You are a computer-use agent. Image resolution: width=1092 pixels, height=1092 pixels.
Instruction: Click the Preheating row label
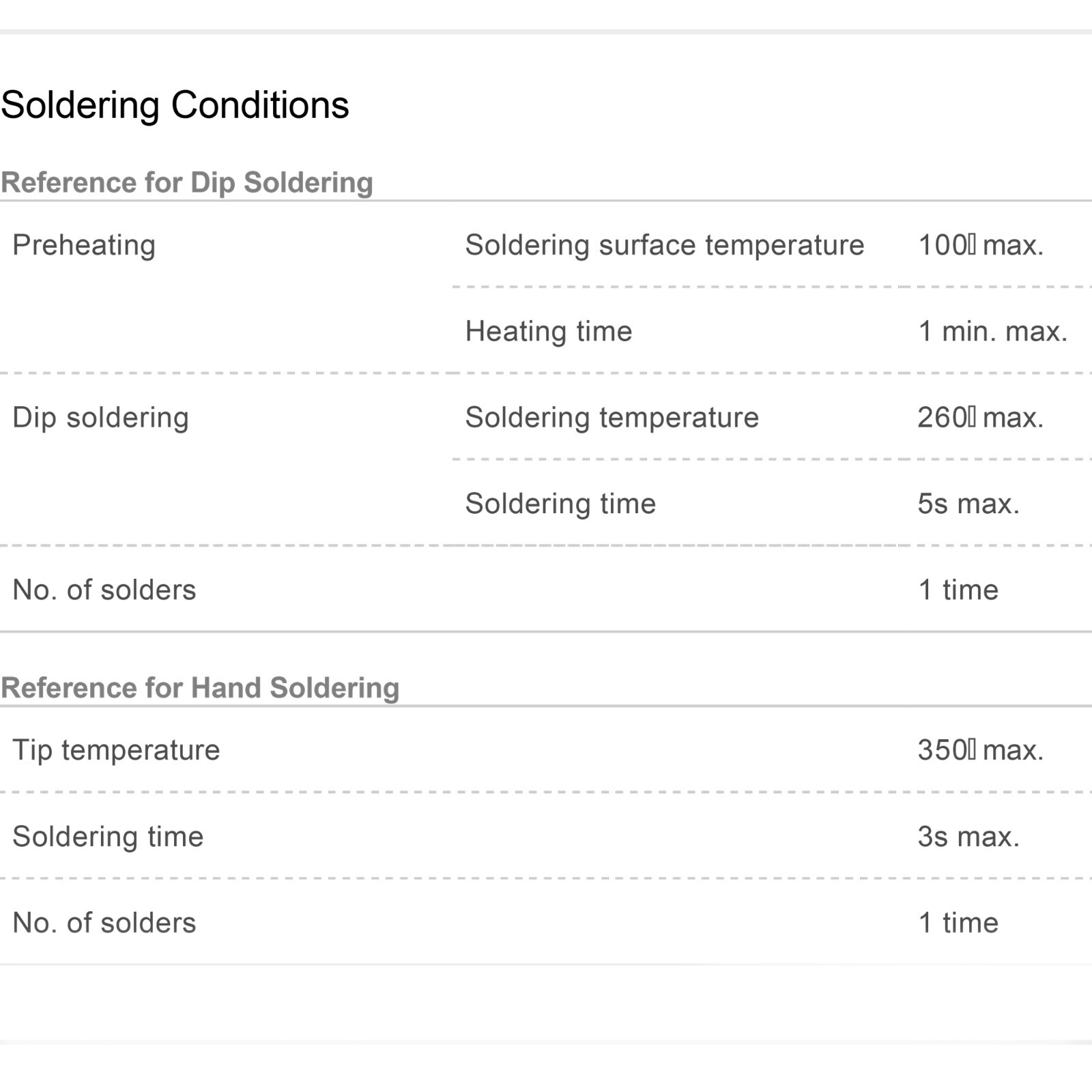[84, 246]
